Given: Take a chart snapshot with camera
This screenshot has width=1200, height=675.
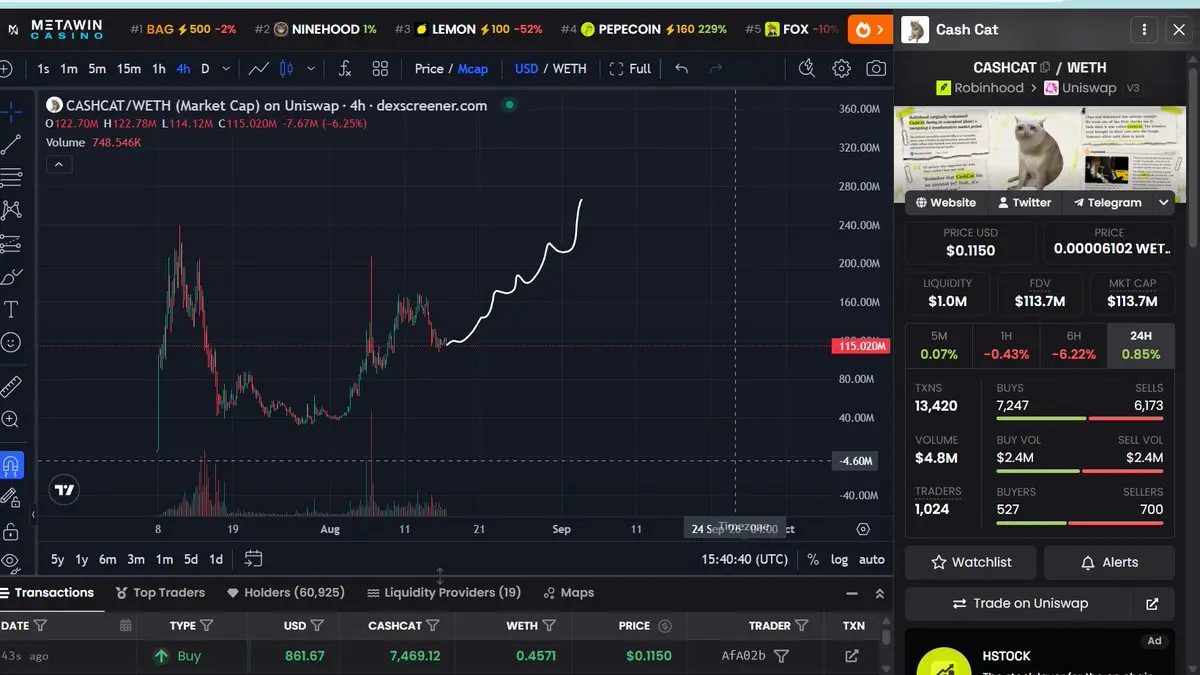Looking at the screenshot, I should pos(876,69).
